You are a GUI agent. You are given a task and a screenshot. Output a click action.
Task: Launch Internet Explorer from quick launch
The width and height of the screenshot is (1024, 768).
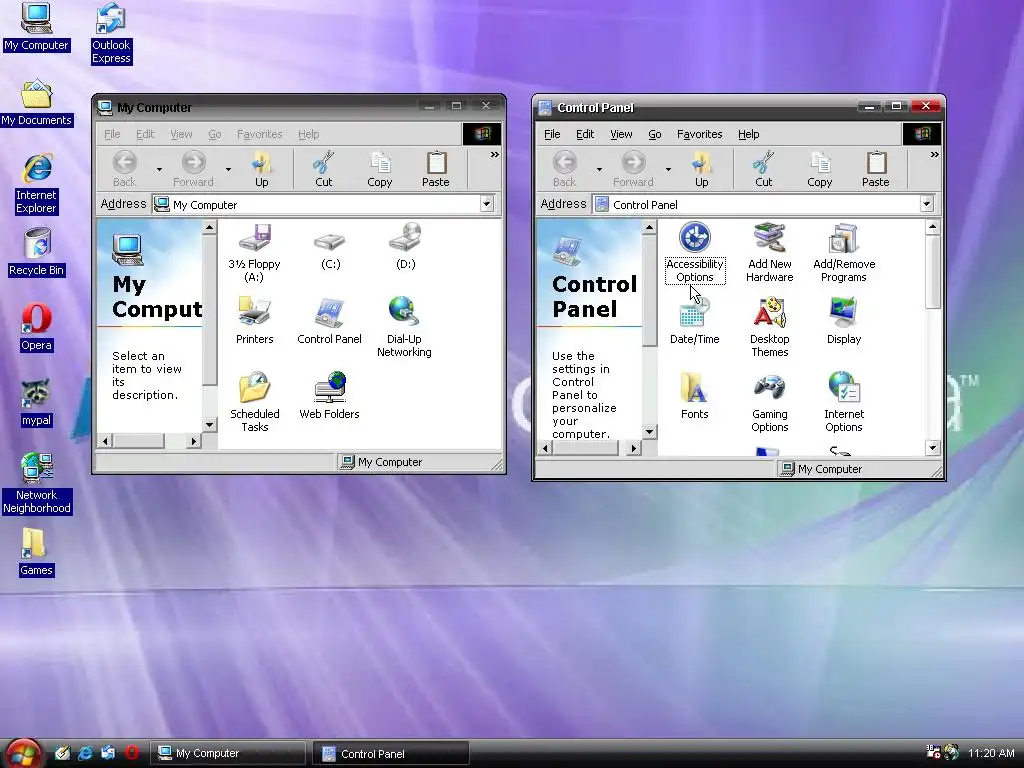[85, 753]
